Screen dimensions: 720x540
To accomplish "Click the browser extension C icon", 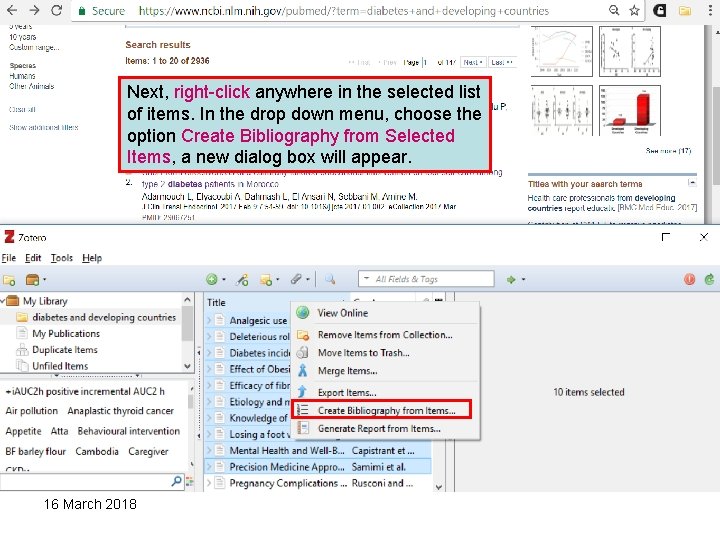I will pos(660,10).
